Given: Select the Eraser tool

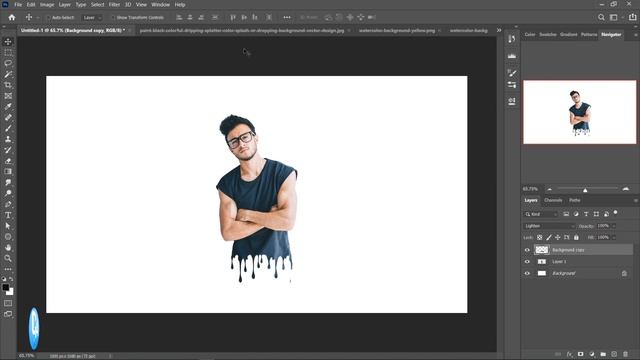Looking at the screenshot, I should point(8,161).
